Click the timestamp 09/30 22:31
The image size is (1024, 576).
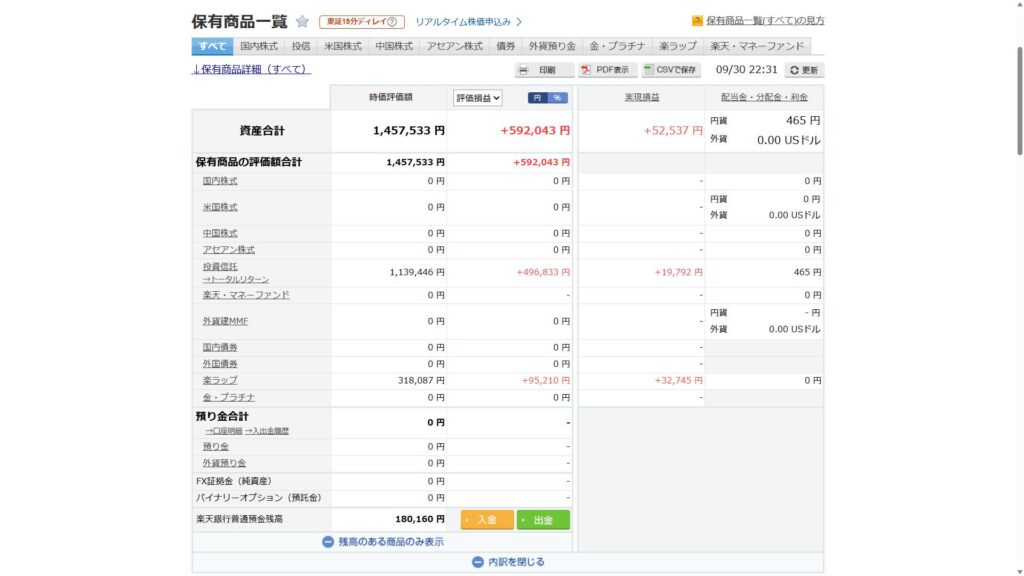coord(746,69)
